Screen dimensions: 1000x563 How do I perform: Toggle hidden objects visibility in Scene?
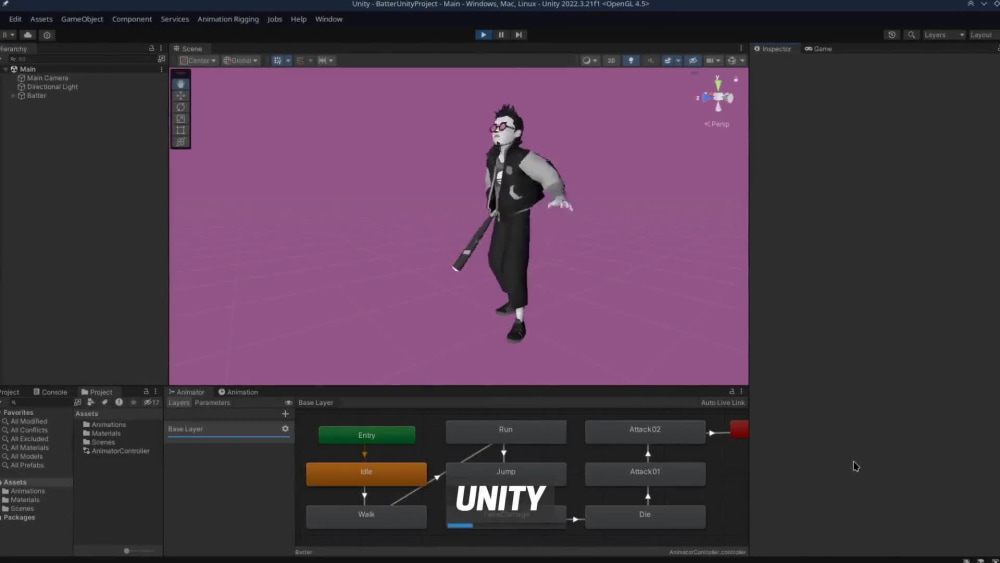pyautogui.click(x=693, y=61)
